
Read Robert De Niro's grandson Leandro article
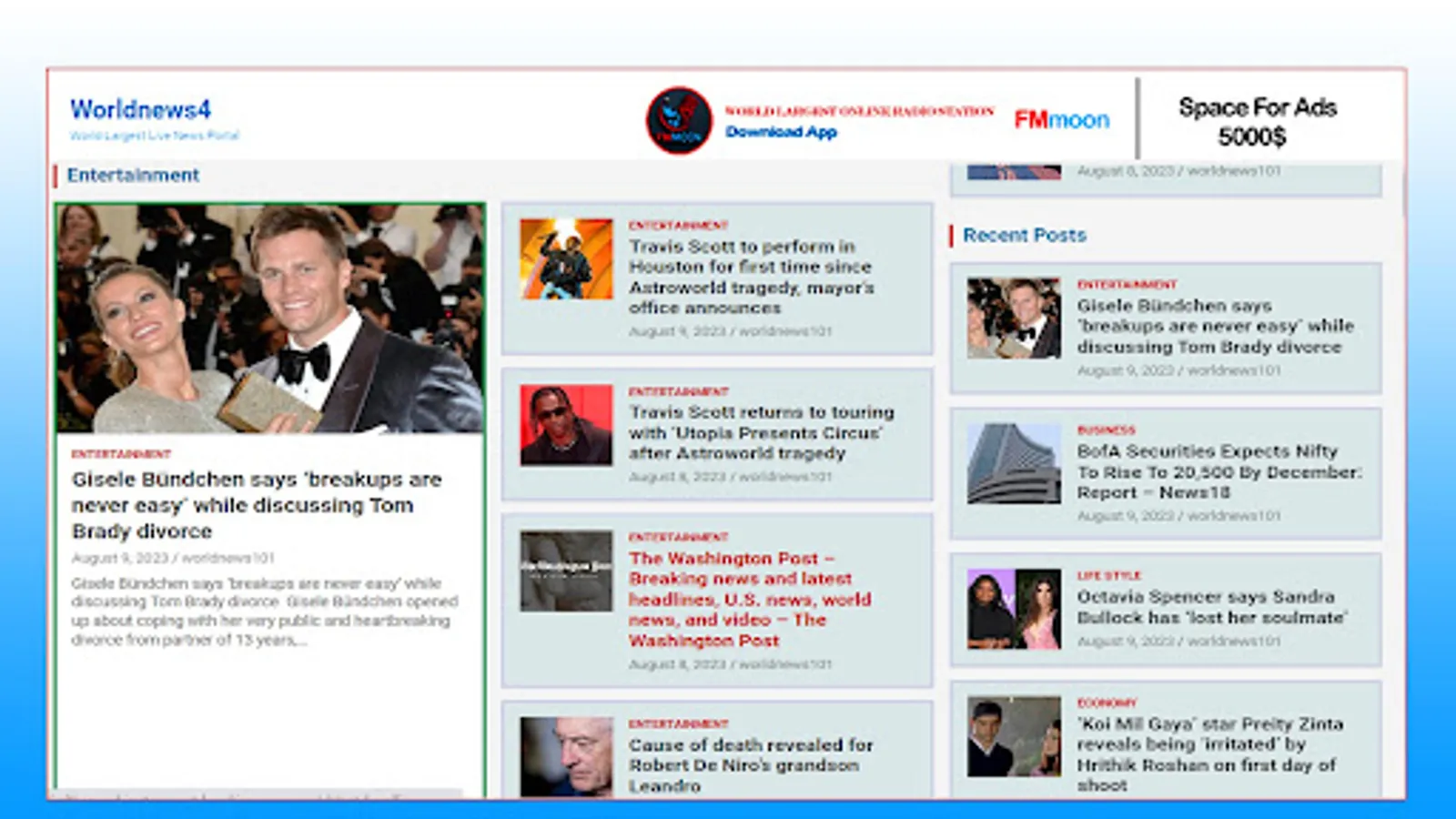(751, 765)
